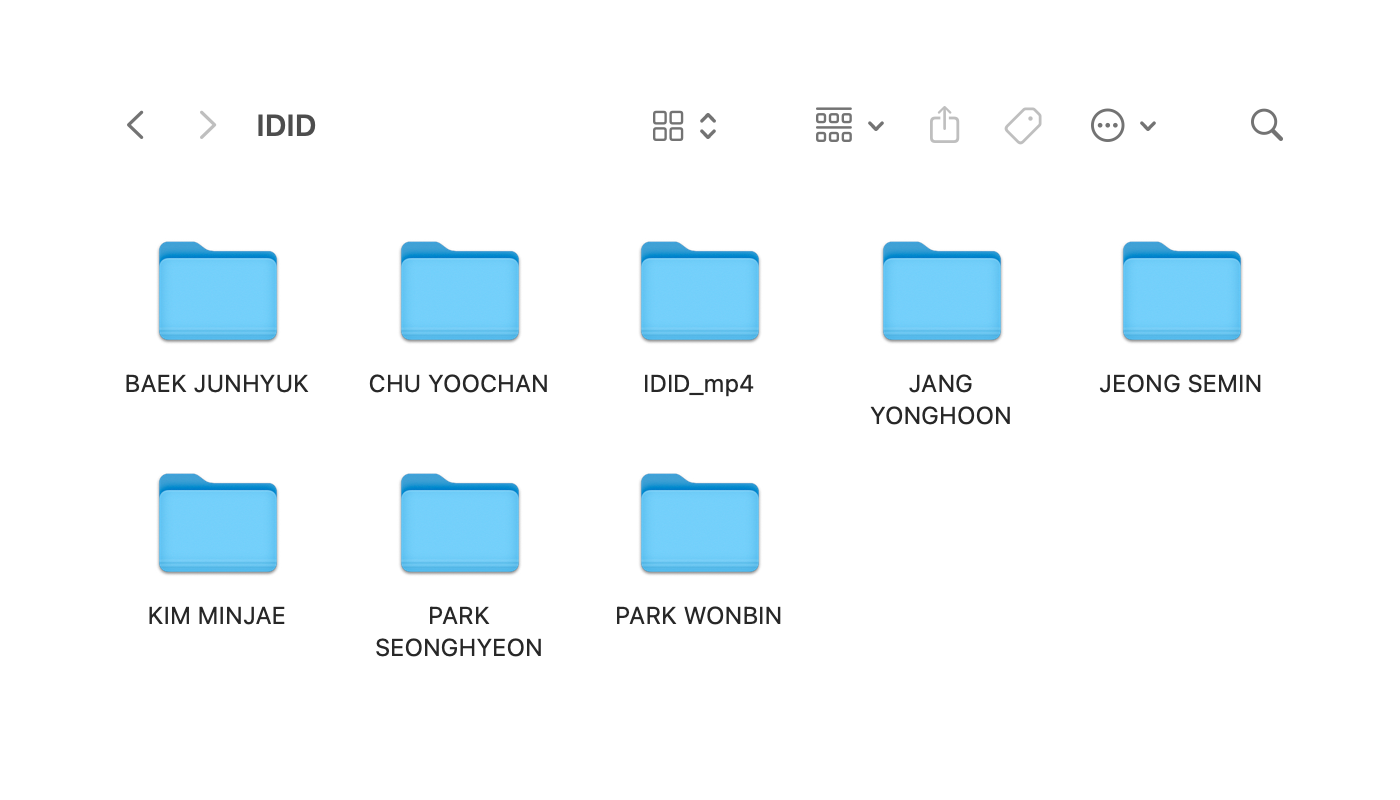This screenshot has width=1400, height=800.
Task: Click the IDID_mp4 folder
Action: point(699,292)
